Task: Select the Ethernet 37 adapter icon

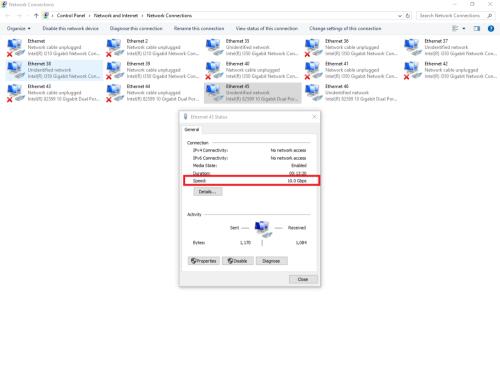Action: [x=412, y=47]
